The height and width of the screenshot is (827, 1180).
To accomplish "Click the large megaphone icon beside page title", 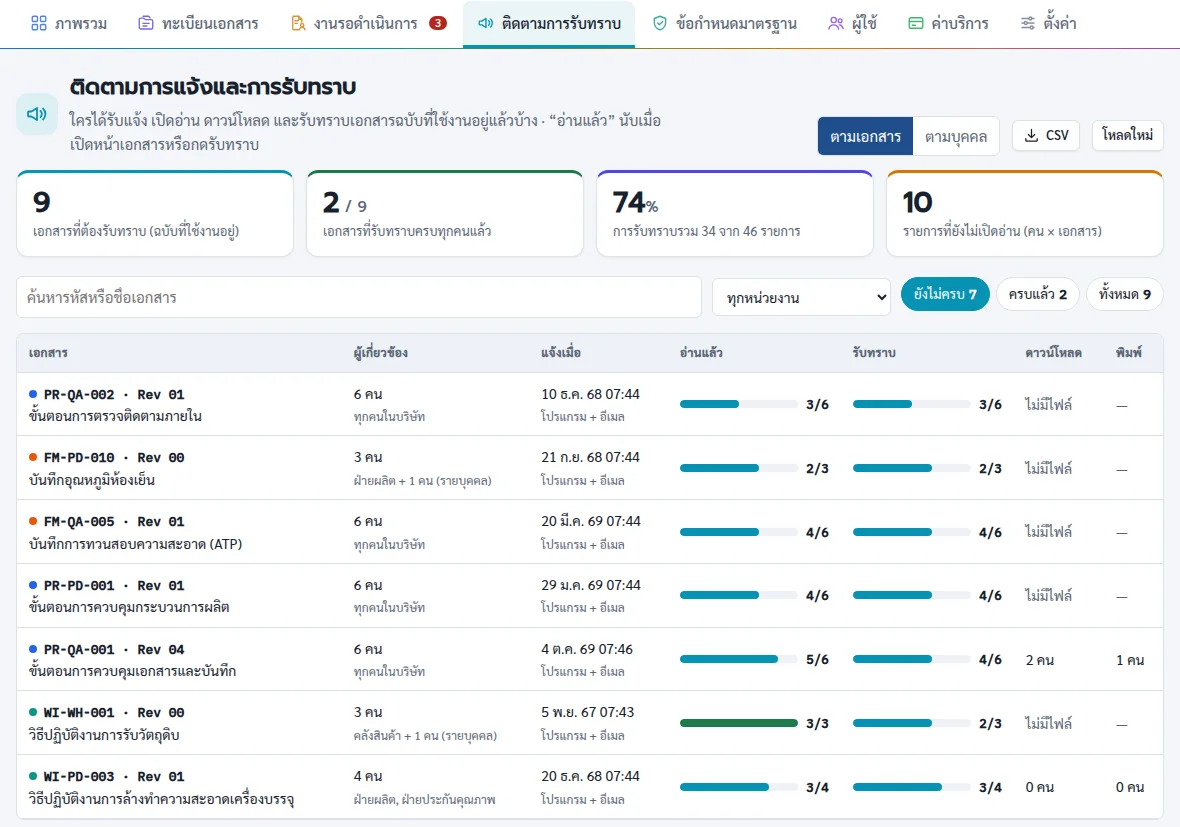I will pyautogui.click(x=37, y=114).
